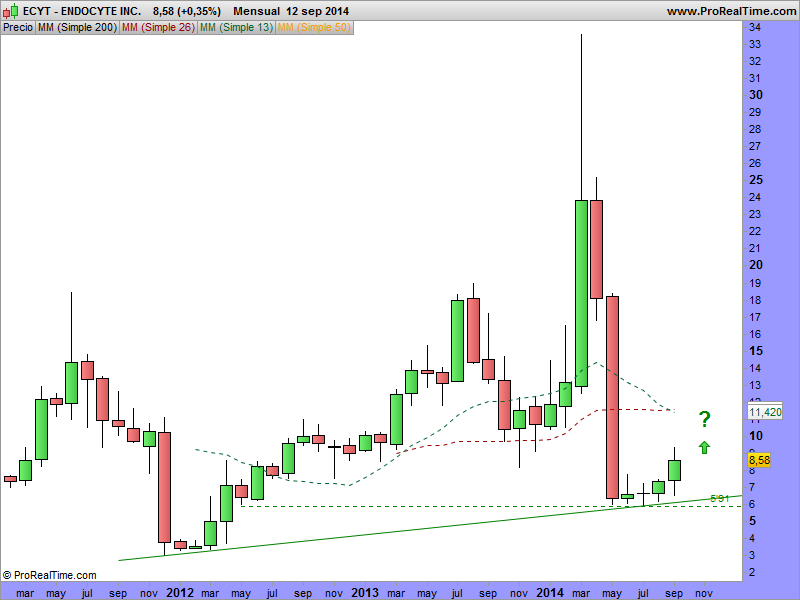Click the 34 value on price axis
Image resolution: width=800 pixels, height=600 pixels.
pyautogui.click(x=755, y=27)
